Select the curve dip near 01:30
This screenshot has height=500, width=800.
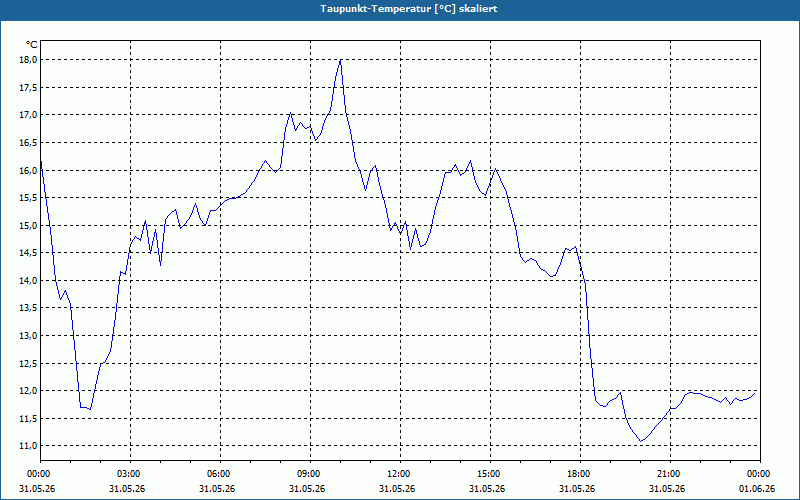[90, 409]
